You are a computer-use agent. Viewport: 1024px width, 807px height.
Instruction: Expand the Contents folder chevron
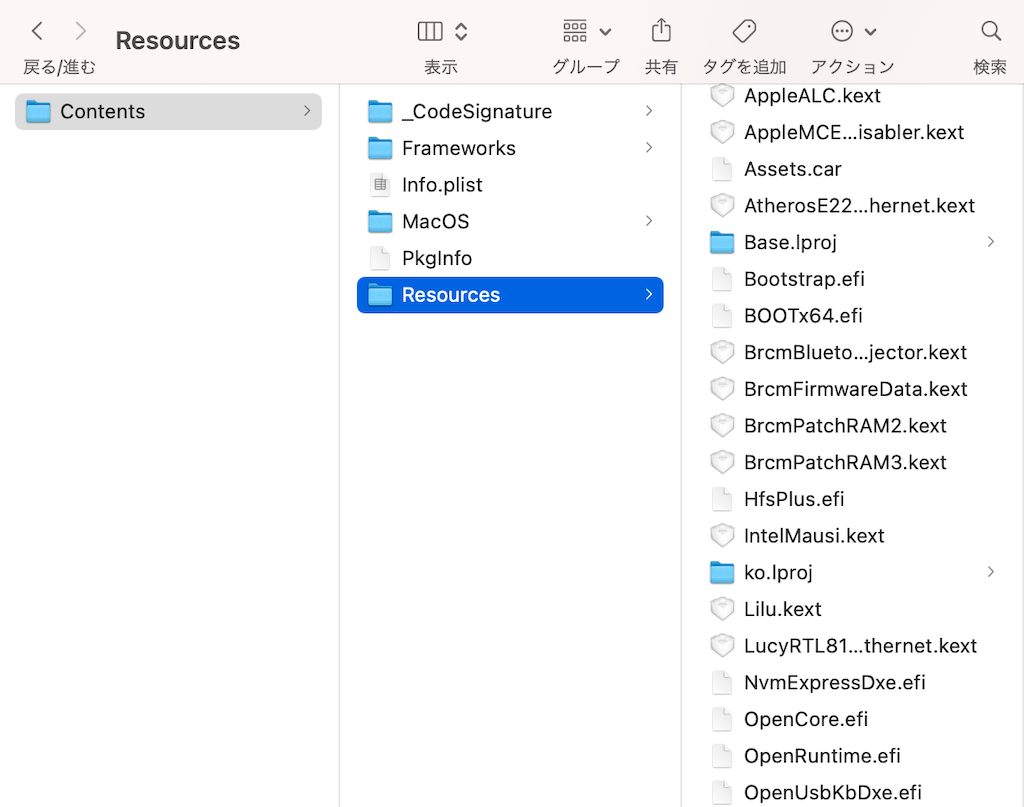tap(307, 111)
